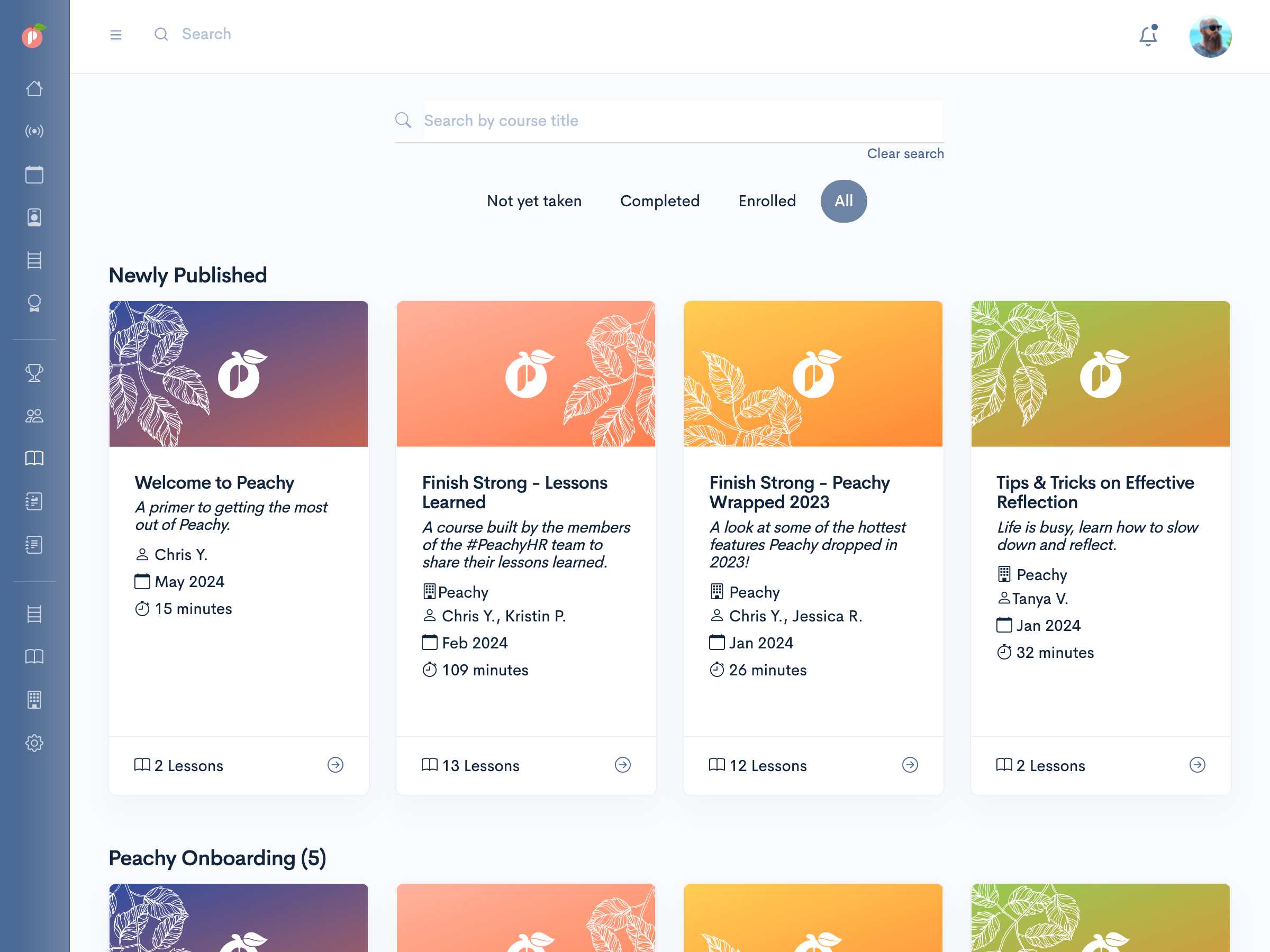
Task: Open Tips & Tricks on Effective Reflection title
Action: [x=1095, y=492]
